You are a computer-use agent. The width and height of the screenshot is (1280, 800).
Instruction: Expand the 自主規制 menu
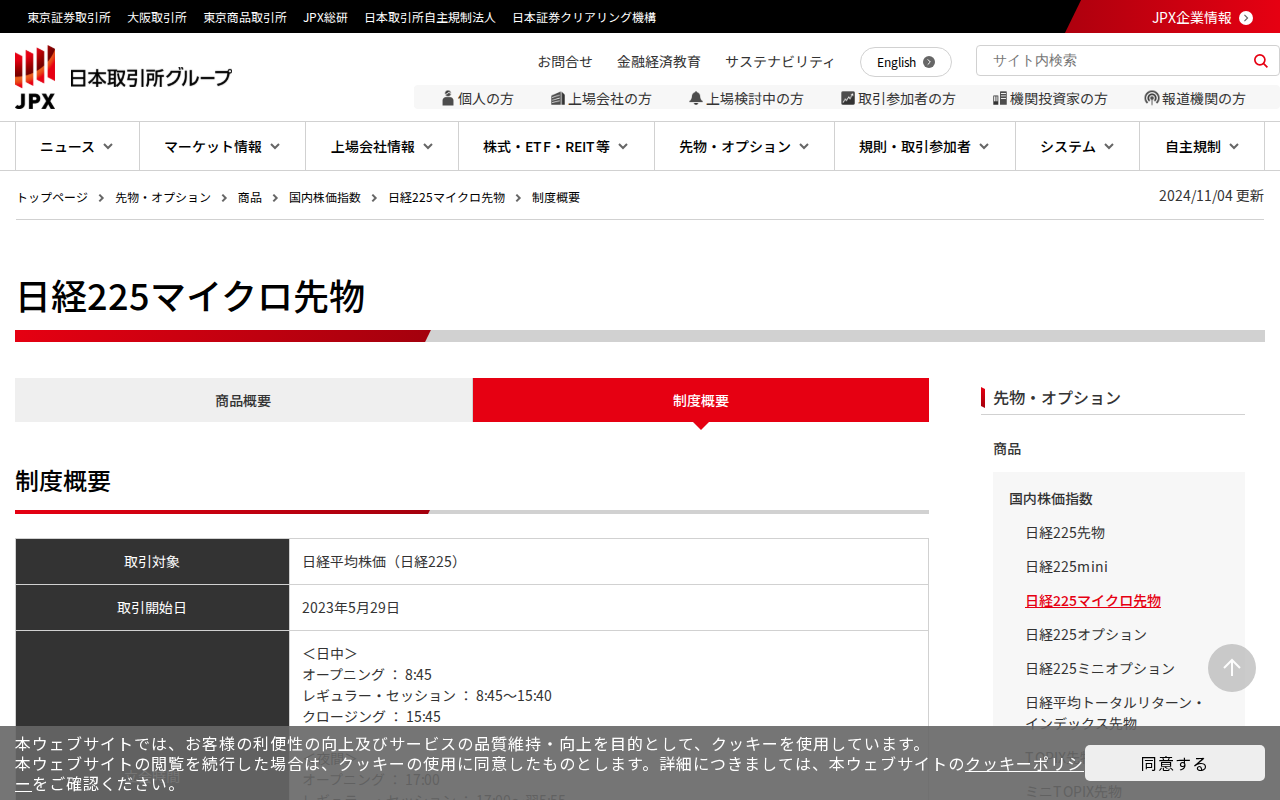point(1202,146)
